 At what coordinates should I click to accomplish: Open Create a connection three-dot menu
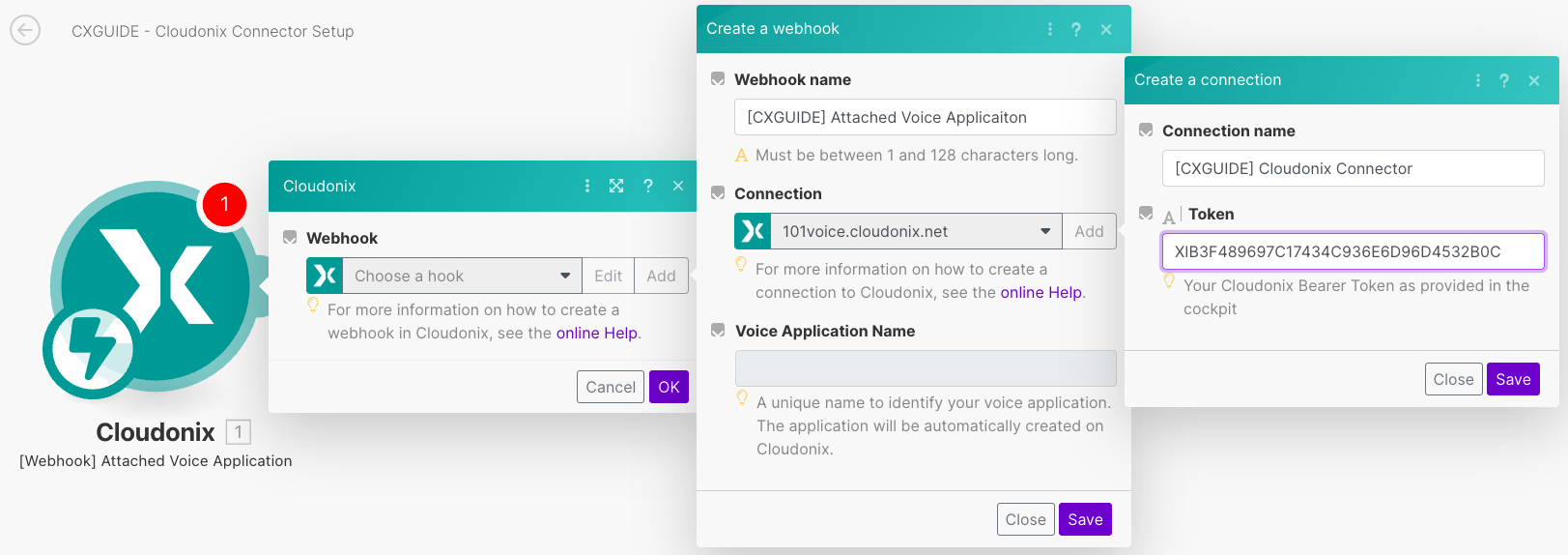click(x=1478, y=80)
